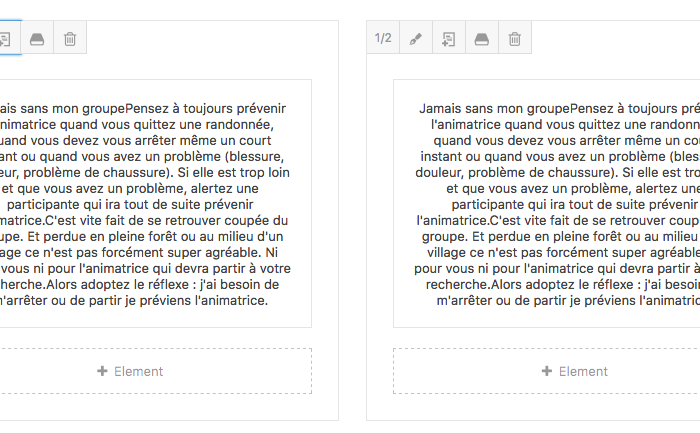The image size is (700, 433).
Task: Delete the right column with trash icon
Action: pos(514,39)
